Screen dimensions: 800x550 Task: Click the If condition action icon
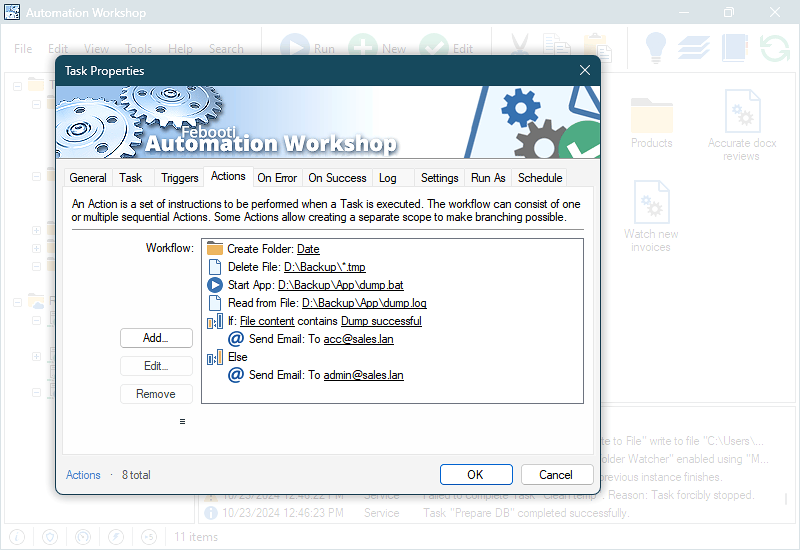(x=215, y=321)
